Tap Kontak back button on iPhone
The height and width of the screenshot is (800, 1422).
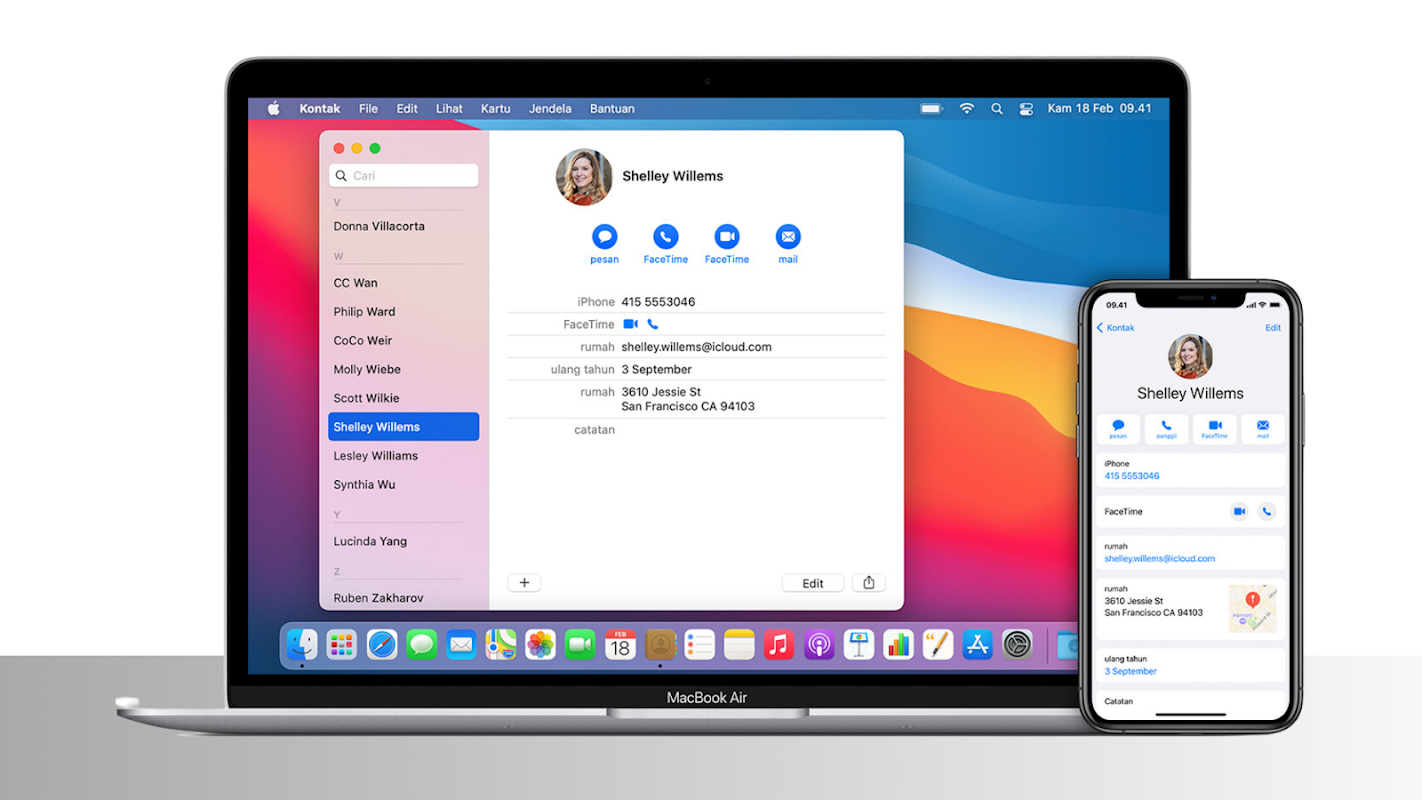pyautogui.click(x=1116, y=328)
